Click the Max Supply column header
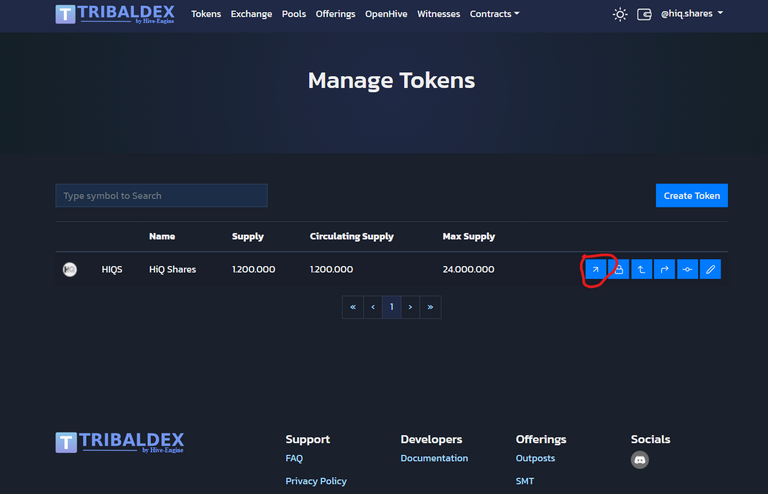 pos(469,236)
